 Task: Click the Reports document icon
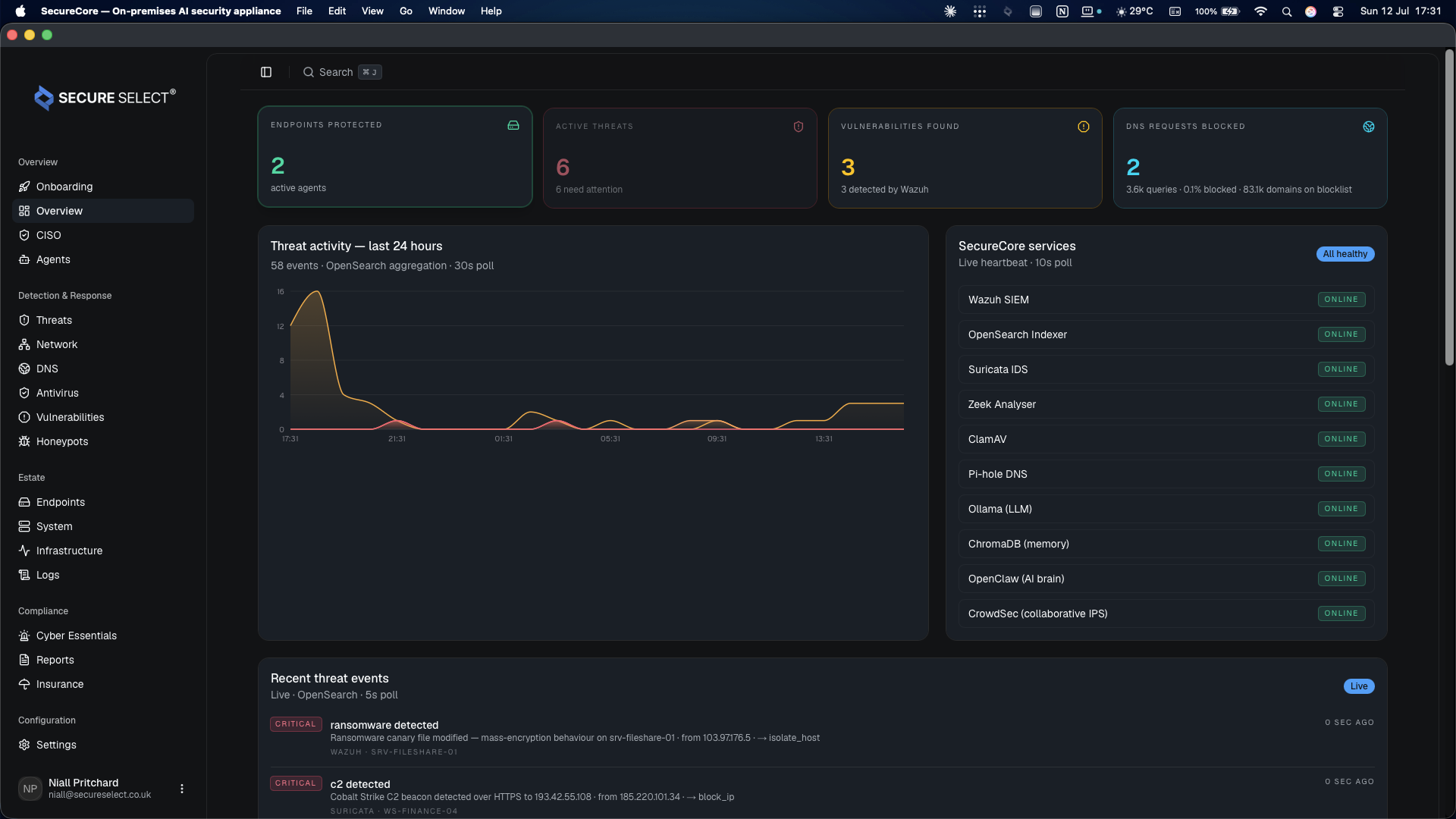[x=24, y=660]
